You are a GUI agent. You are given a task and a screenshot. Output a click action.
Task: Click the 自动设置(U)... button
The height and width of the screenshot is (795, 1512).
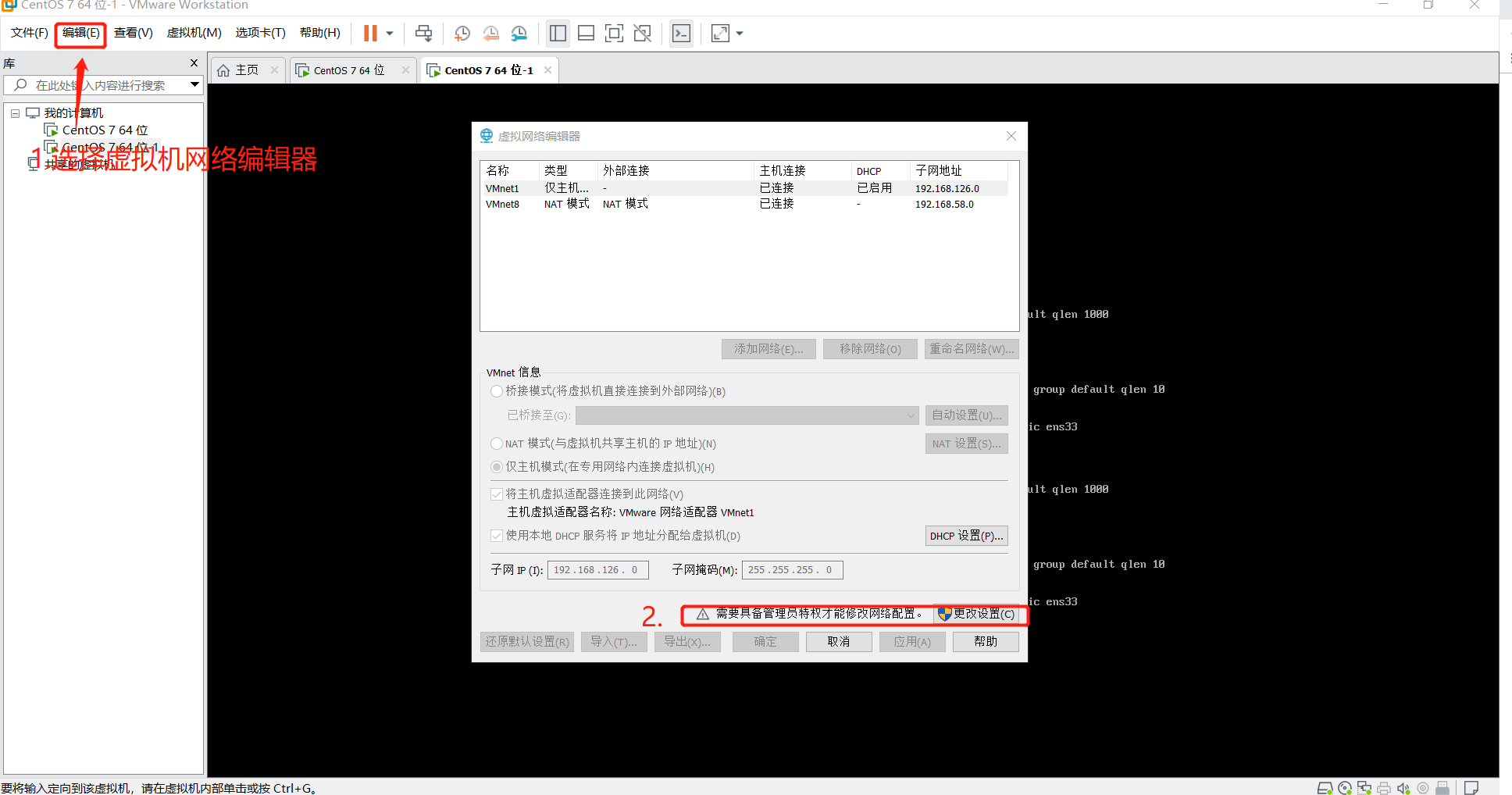coord(967,415)
